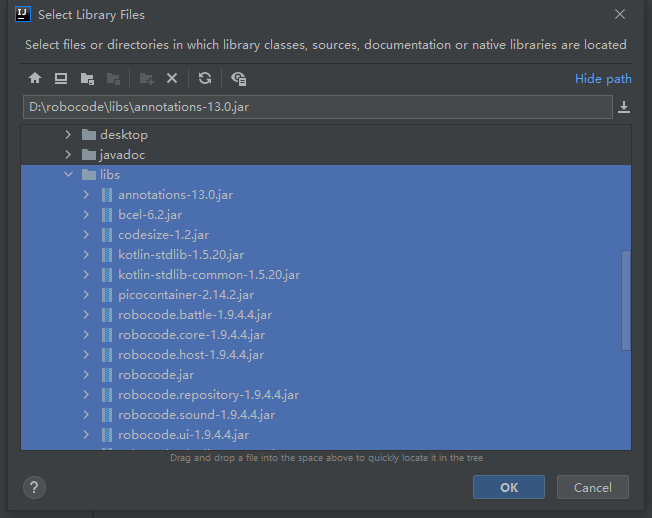Click the jar icon beside codesize-1.2.jar
This screenshot has height=518, width=652.
pos(107,234)
